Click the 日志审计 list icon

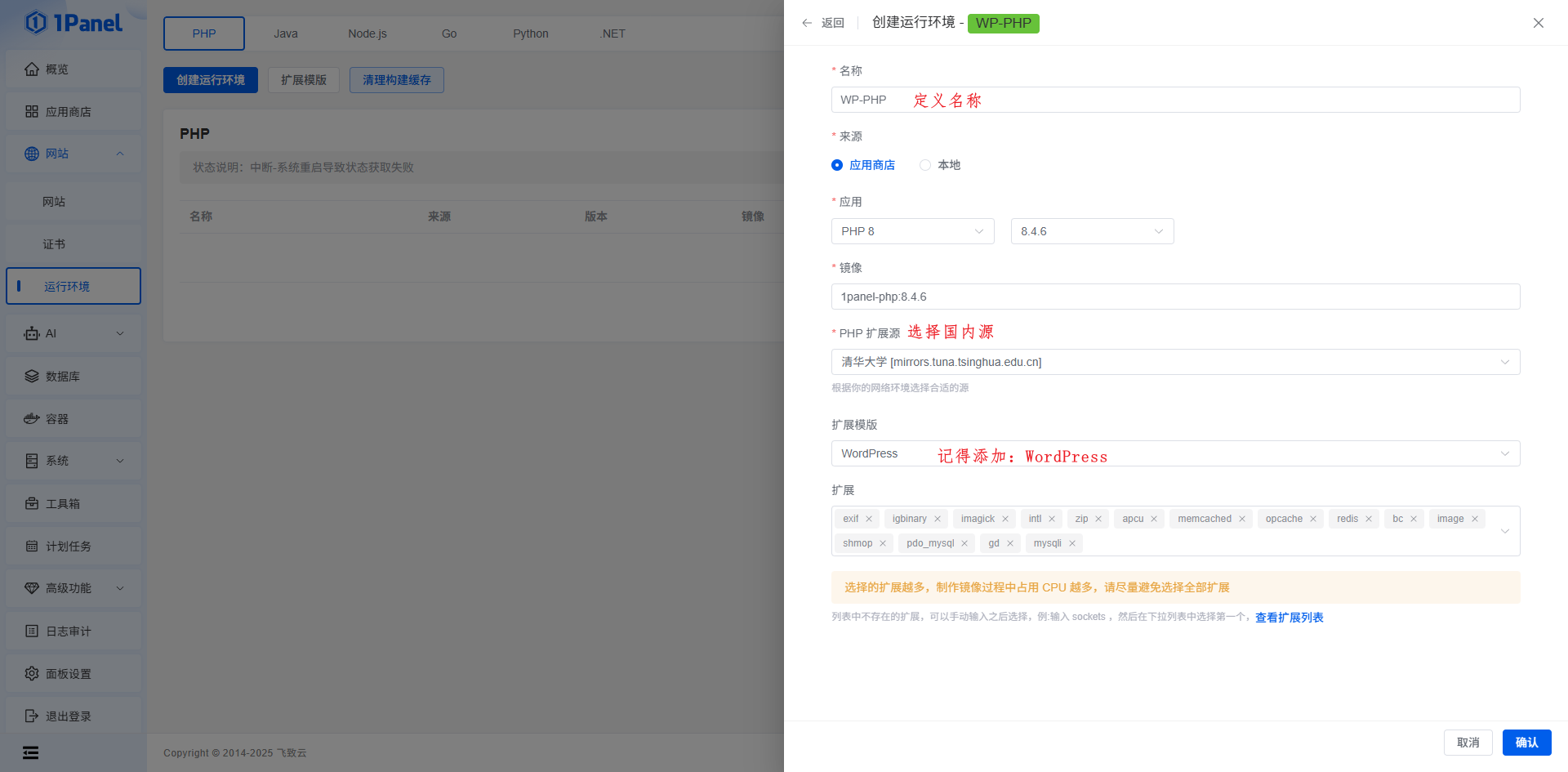tap(32, 631)
